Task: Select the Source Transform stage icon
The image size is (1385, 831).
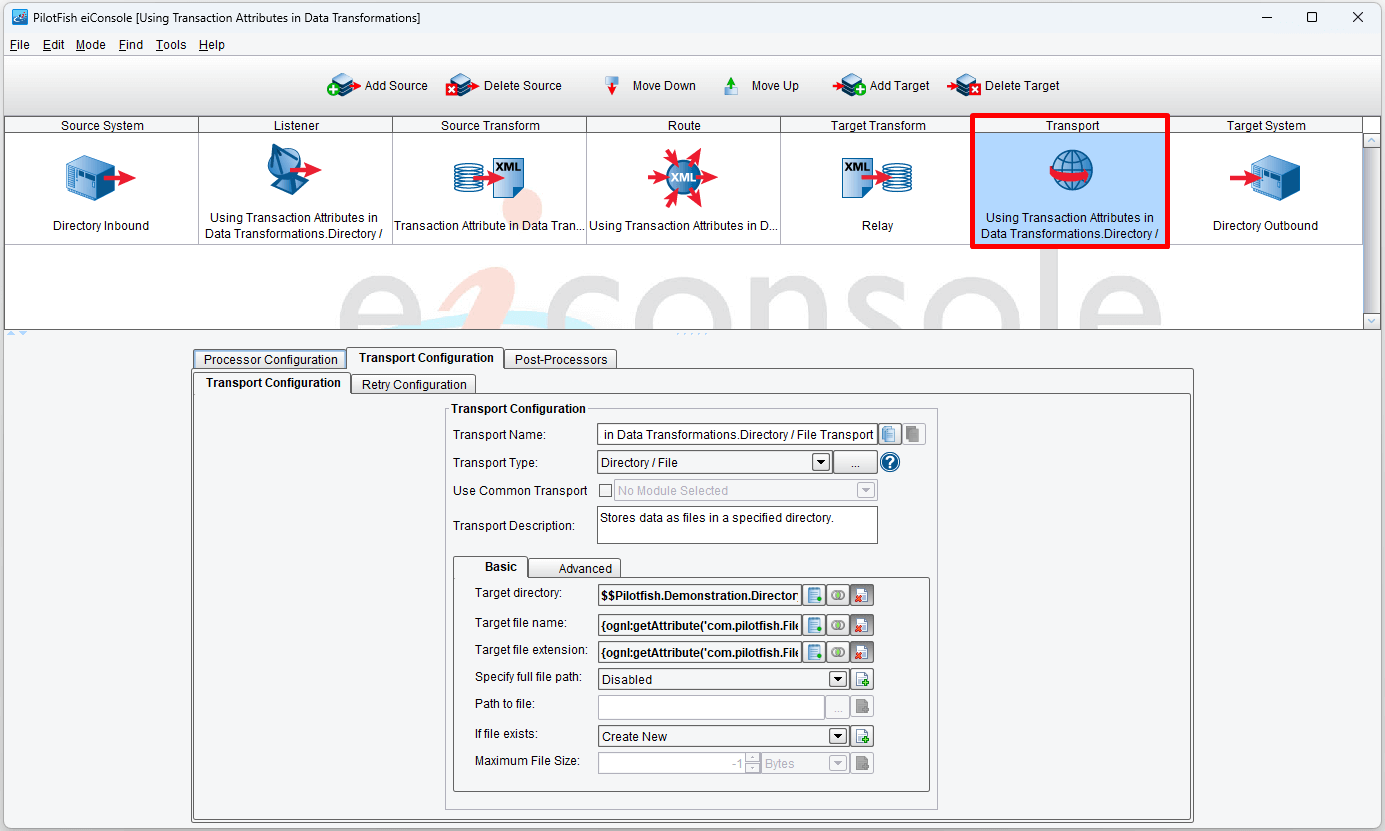Action: 489,177
